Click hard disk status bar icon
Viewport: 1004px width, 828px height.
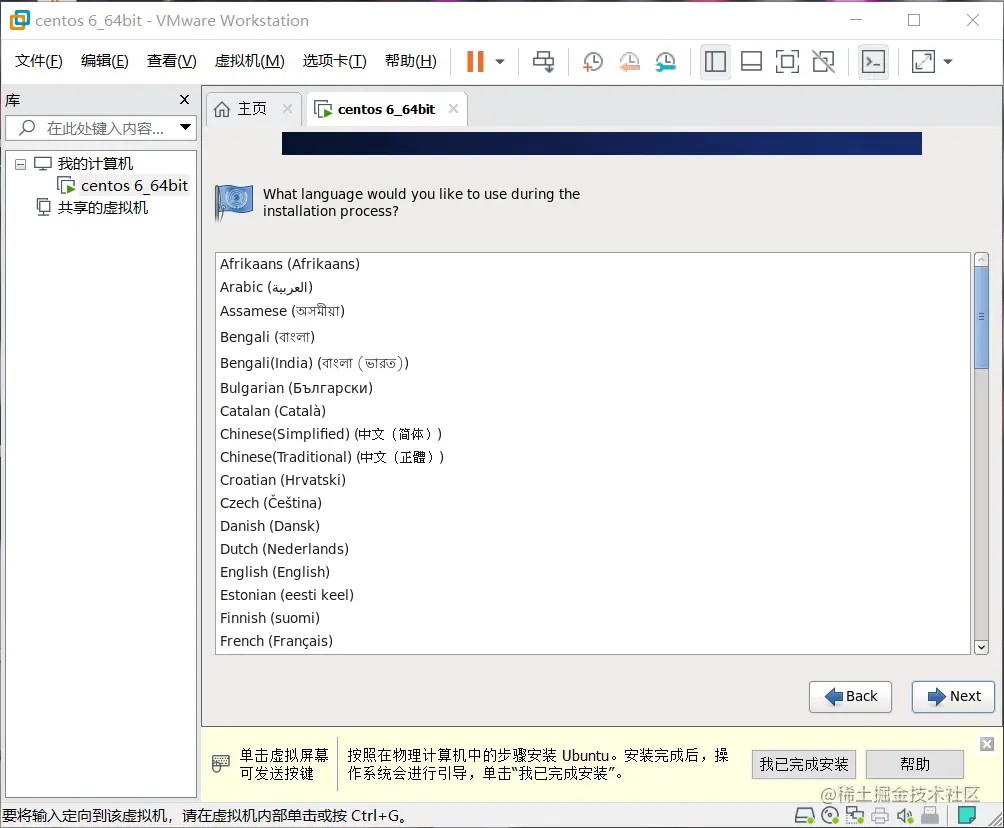(804, 815)
